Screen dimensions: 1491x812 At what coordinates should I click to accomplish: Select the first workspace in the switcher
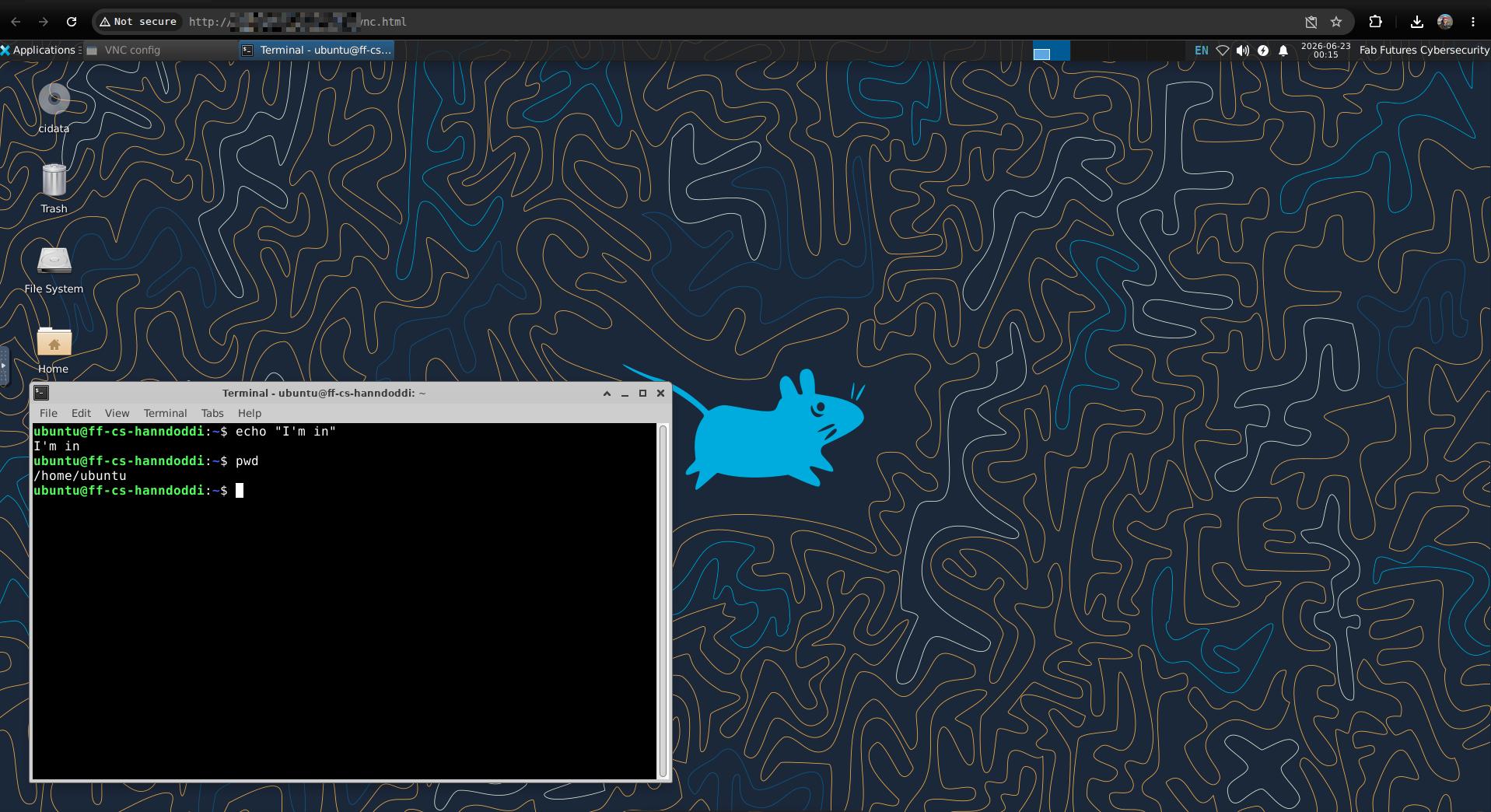click(x=1051, y=51)
